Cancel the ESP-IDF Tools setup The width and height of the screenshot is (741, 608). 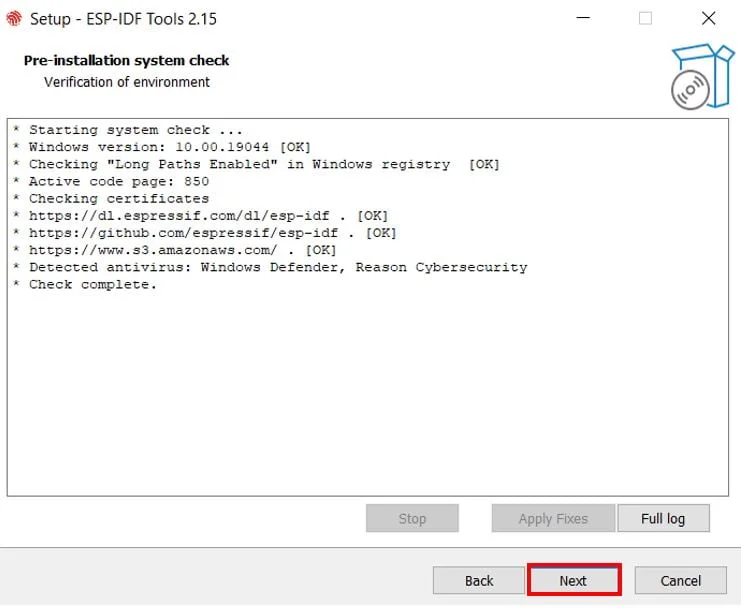681,580
